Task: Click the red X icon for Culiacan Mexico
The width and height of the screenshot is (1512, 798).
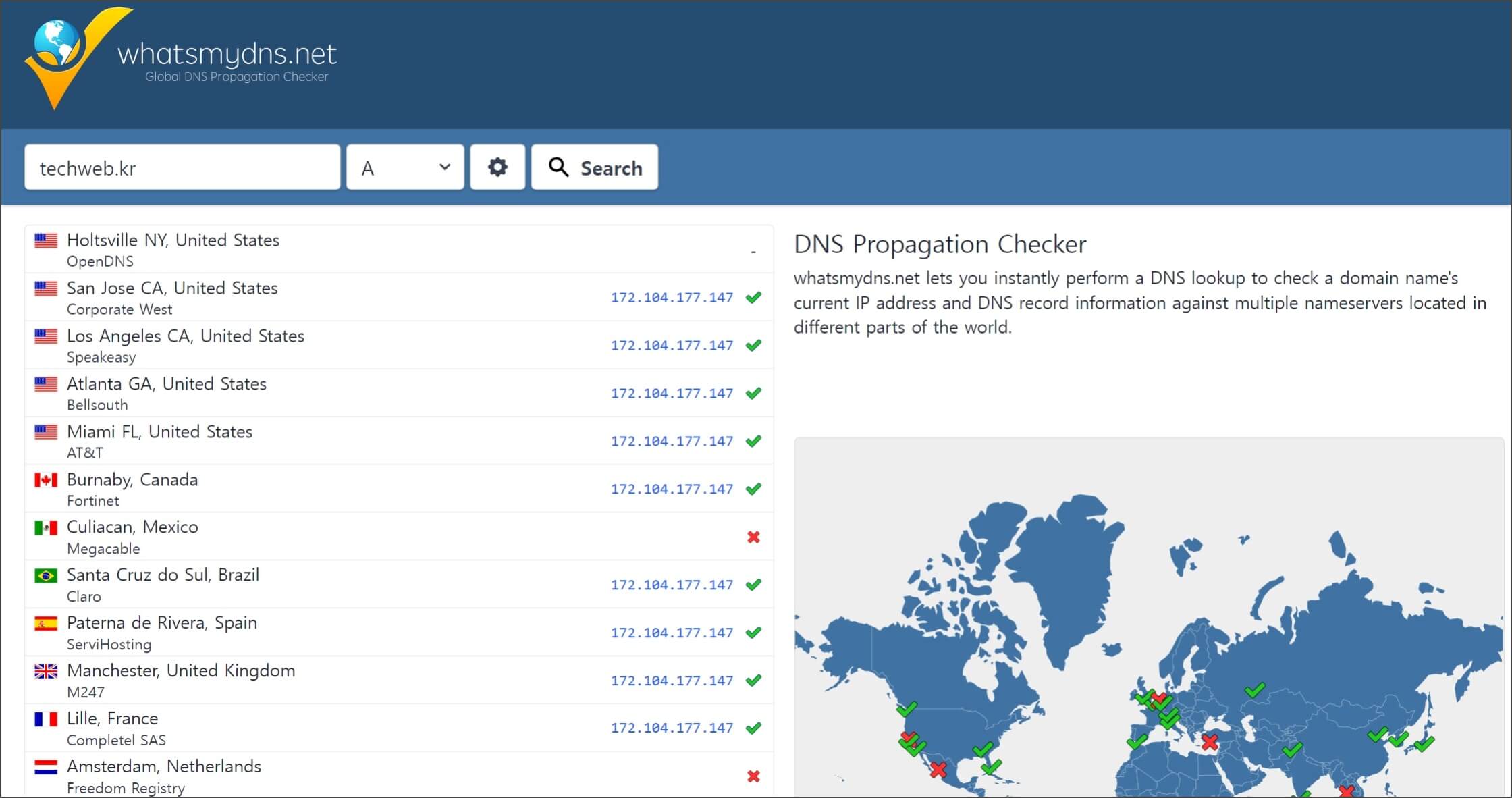Action: [x=753, y=536]
